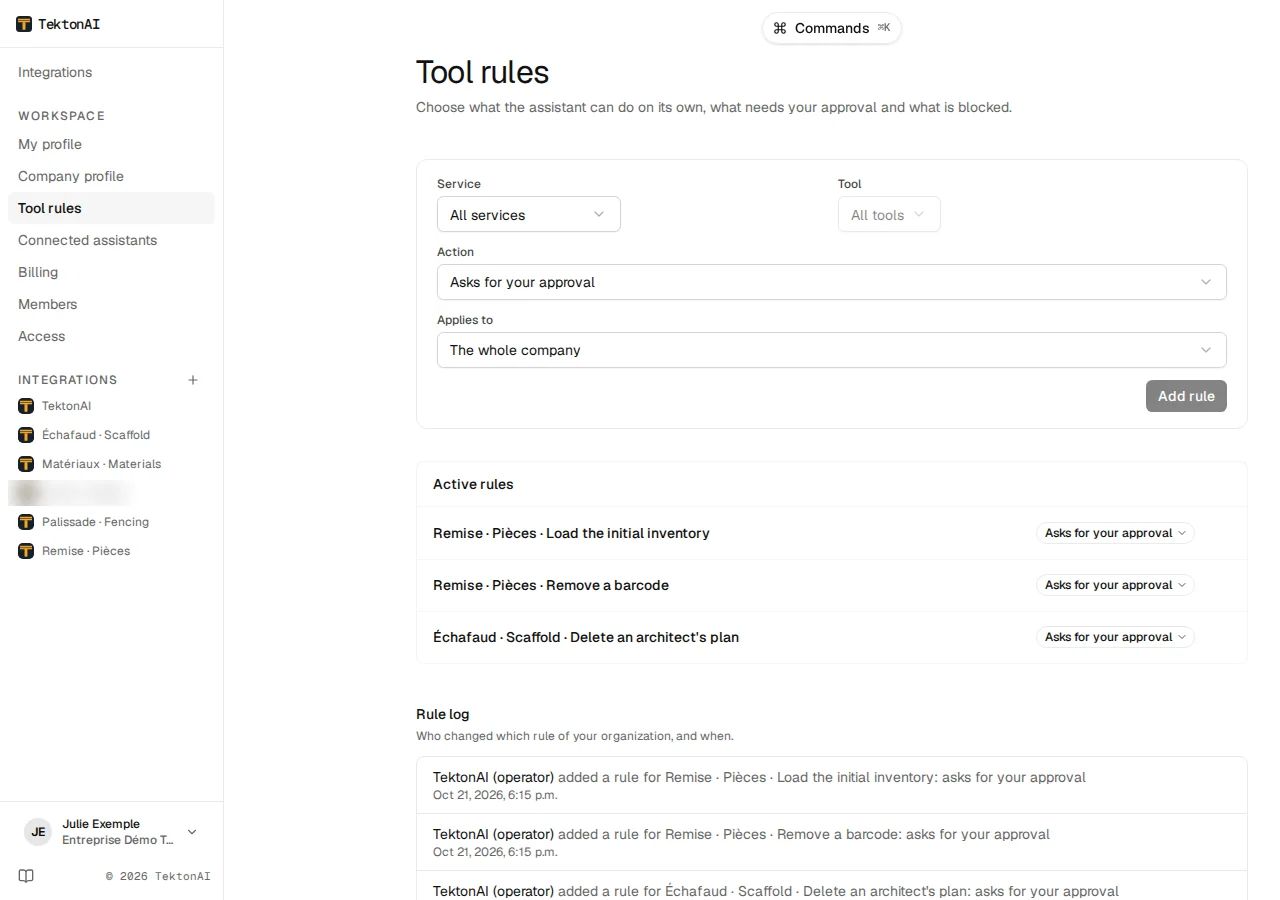1280x900 pixels.
Task: Change action for Load the initial inventory rule
Action: point(1115,533)
